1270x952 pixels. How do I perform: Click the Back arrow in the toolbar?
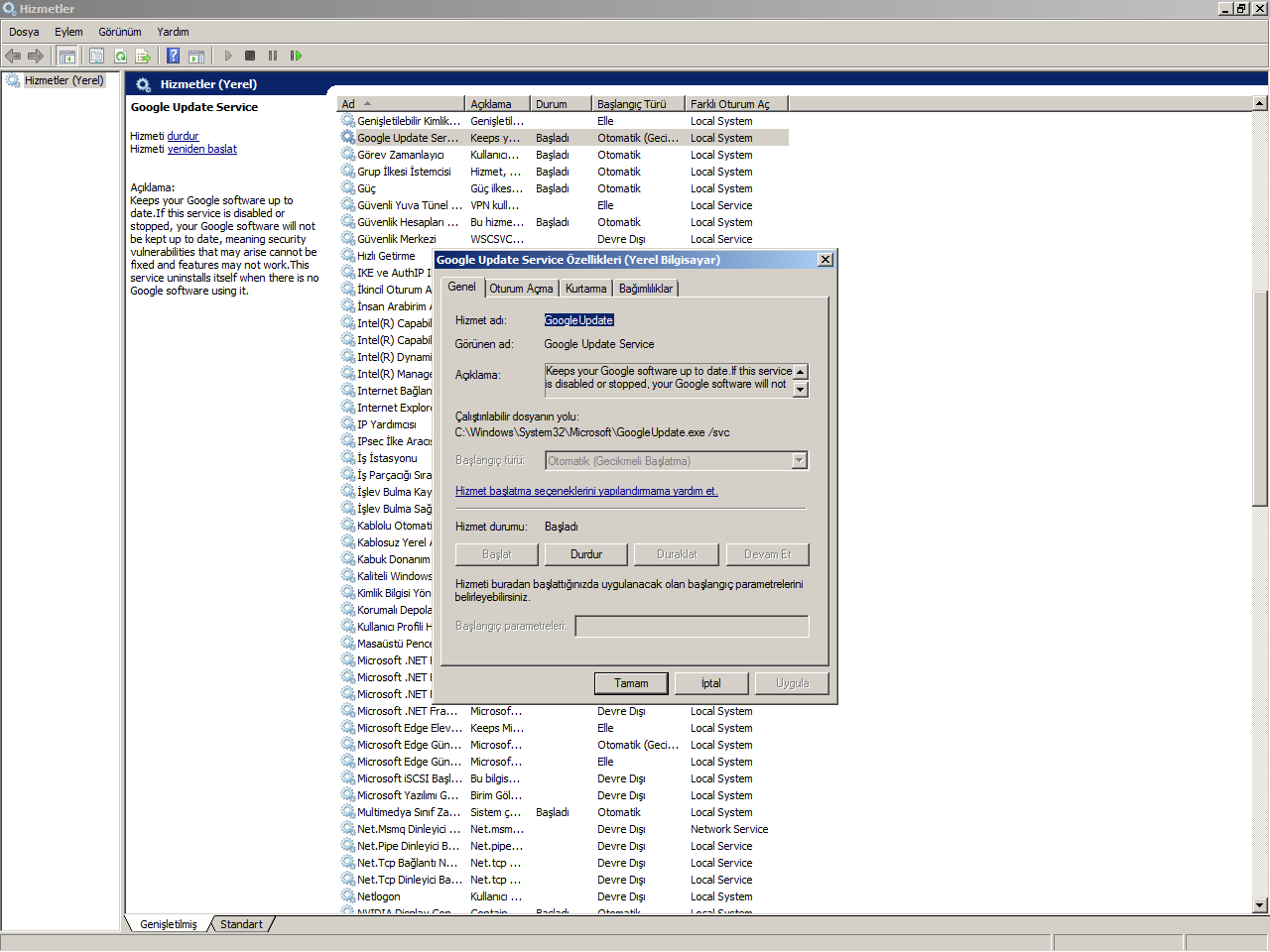point(13,56)
